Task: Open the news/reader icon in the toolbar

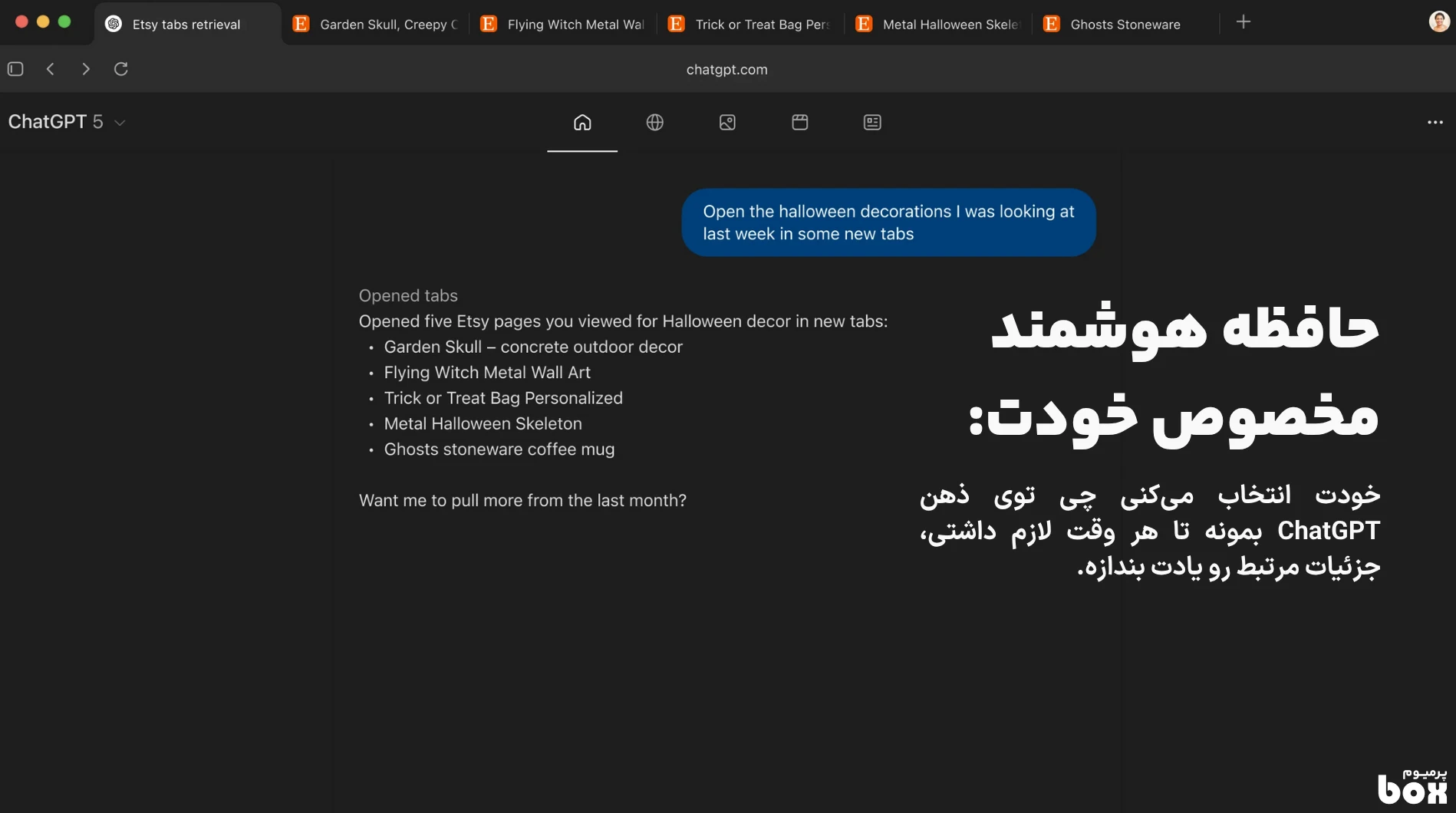Action: [872, 123]
